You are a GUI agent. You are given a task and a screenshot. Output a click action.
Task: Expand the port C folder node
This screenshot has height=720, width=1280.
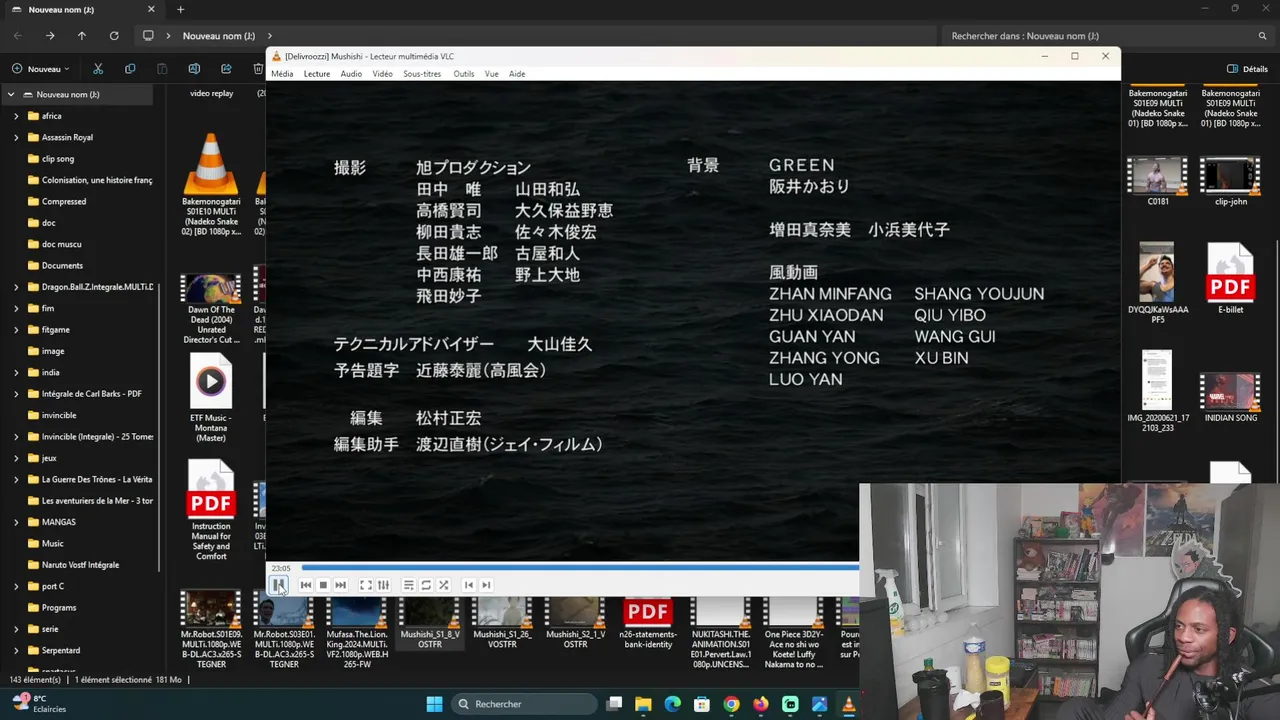16,586
